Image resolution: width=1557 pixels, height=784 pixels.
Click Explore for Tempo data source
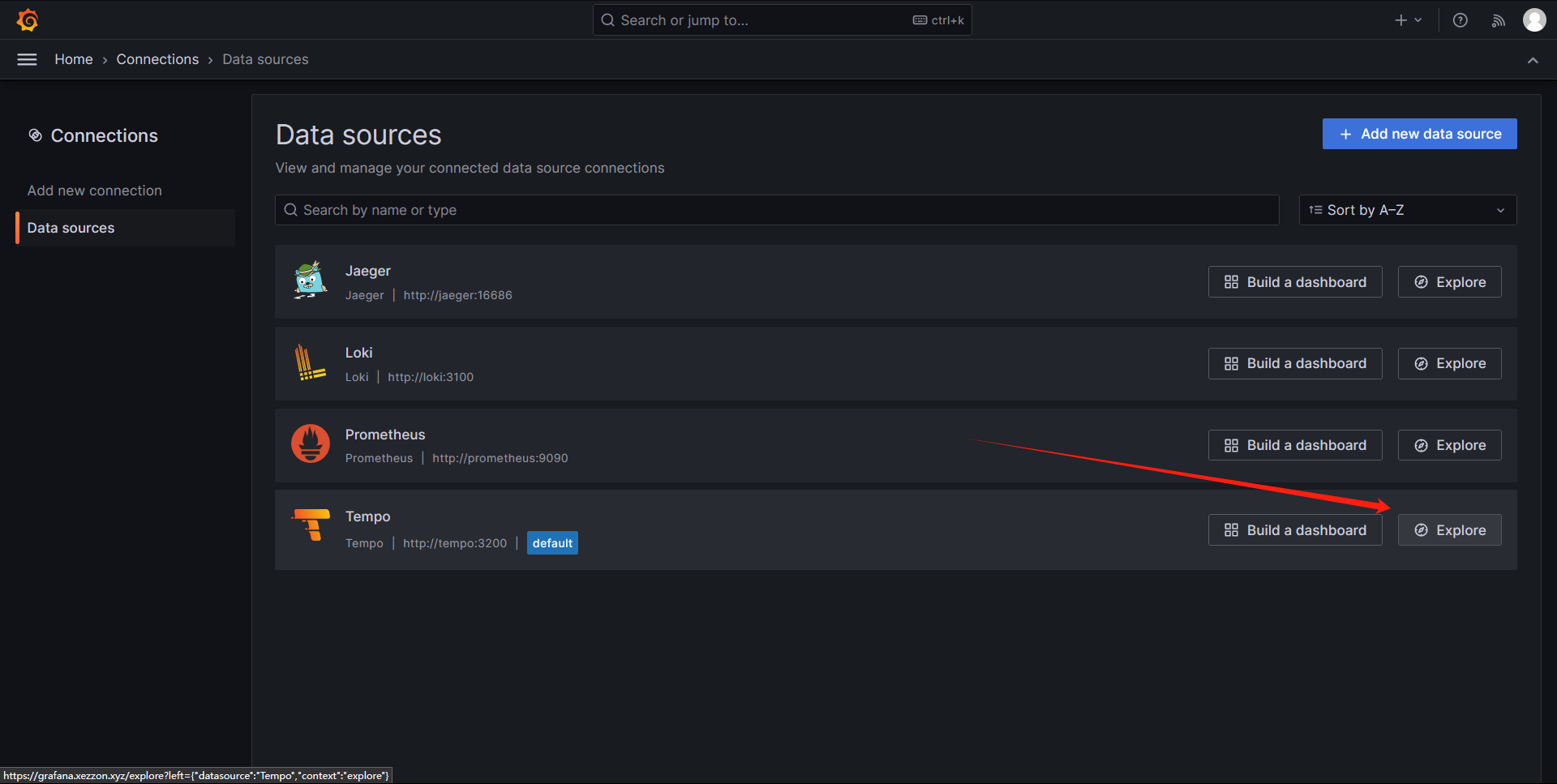[x=1449, y=530]
